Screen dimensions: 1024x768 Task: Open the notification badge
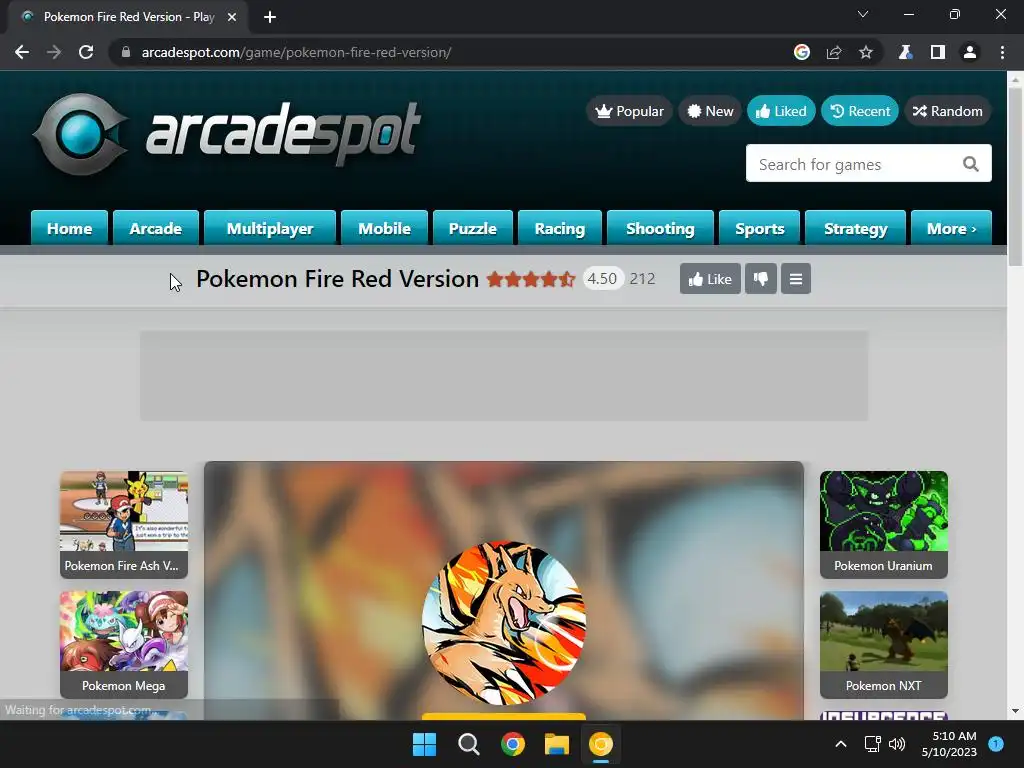click(x=996, y=744)
